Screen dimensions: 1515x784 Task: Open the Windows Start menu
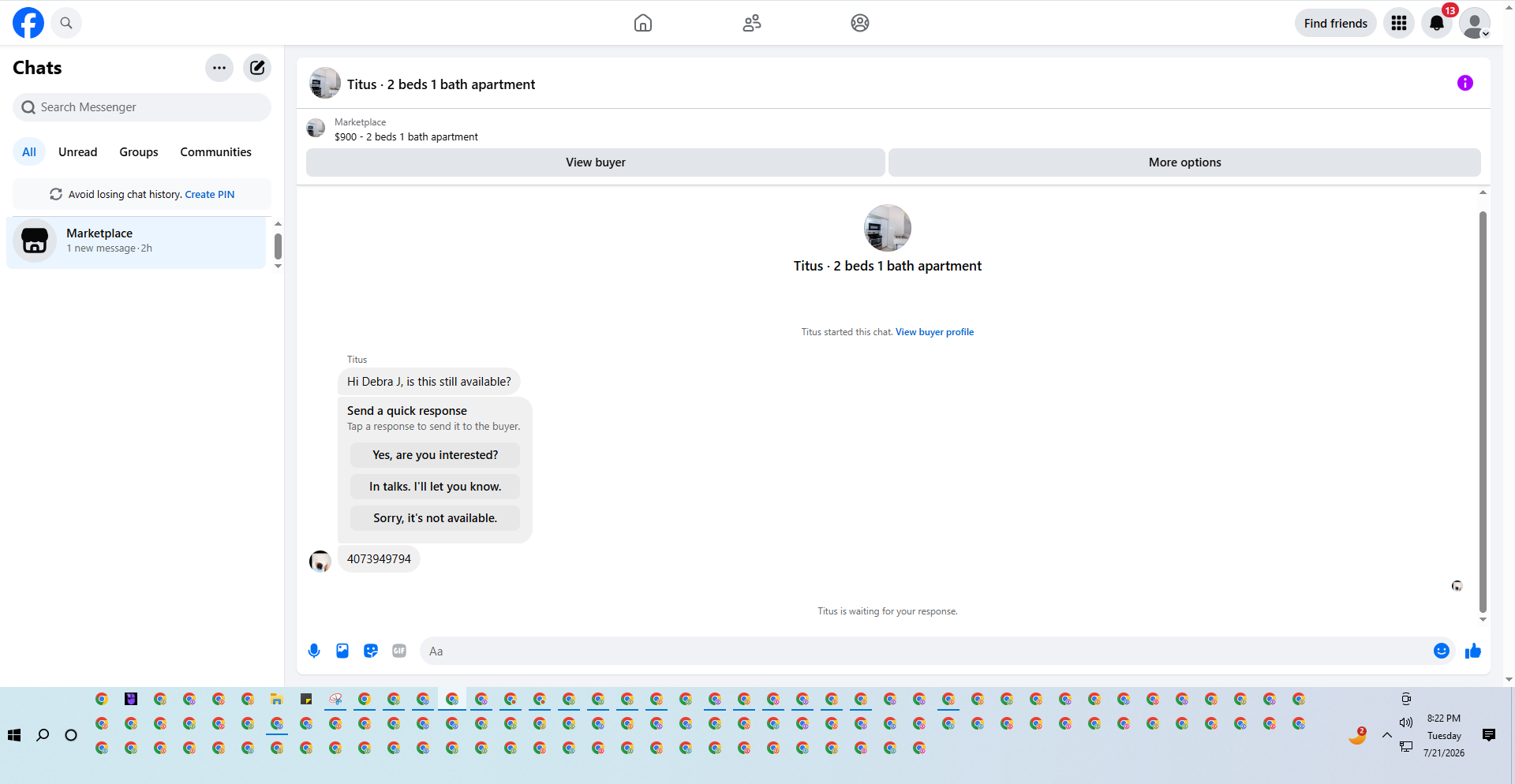(x=14, y=735)
